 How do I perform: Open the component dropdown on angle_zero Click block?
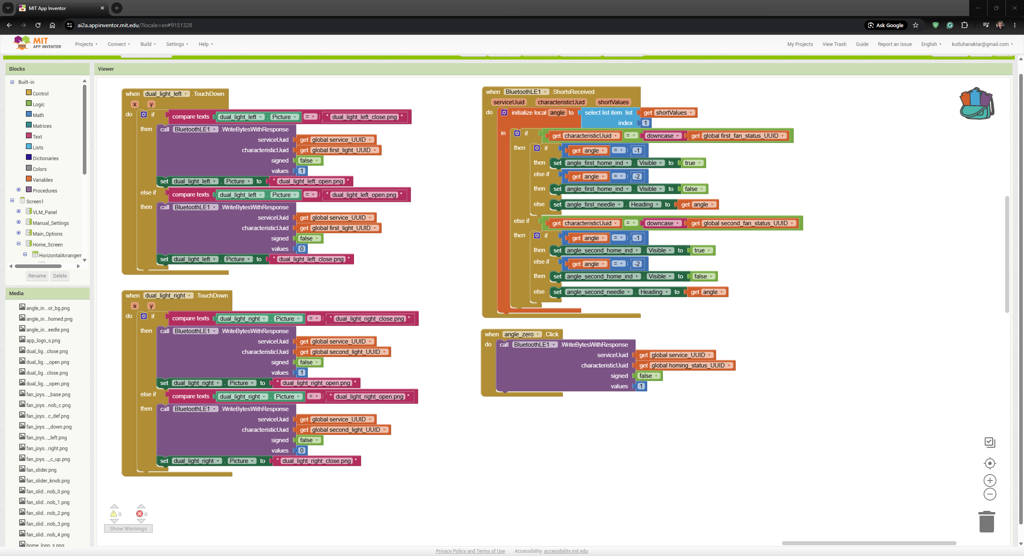pos(521,334)
